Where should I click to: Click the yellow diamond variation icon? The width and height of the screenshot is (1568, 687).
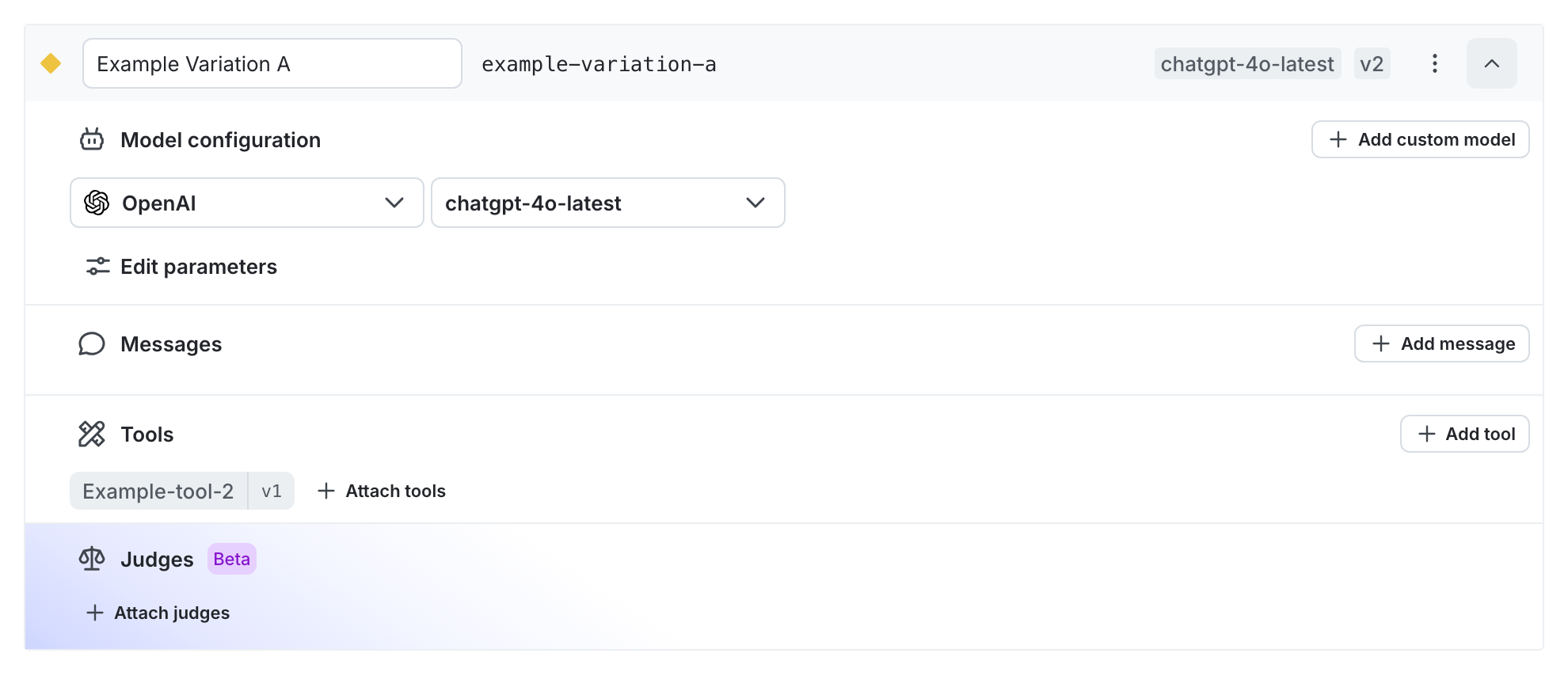pyautogui.click(x=51, y=63)
